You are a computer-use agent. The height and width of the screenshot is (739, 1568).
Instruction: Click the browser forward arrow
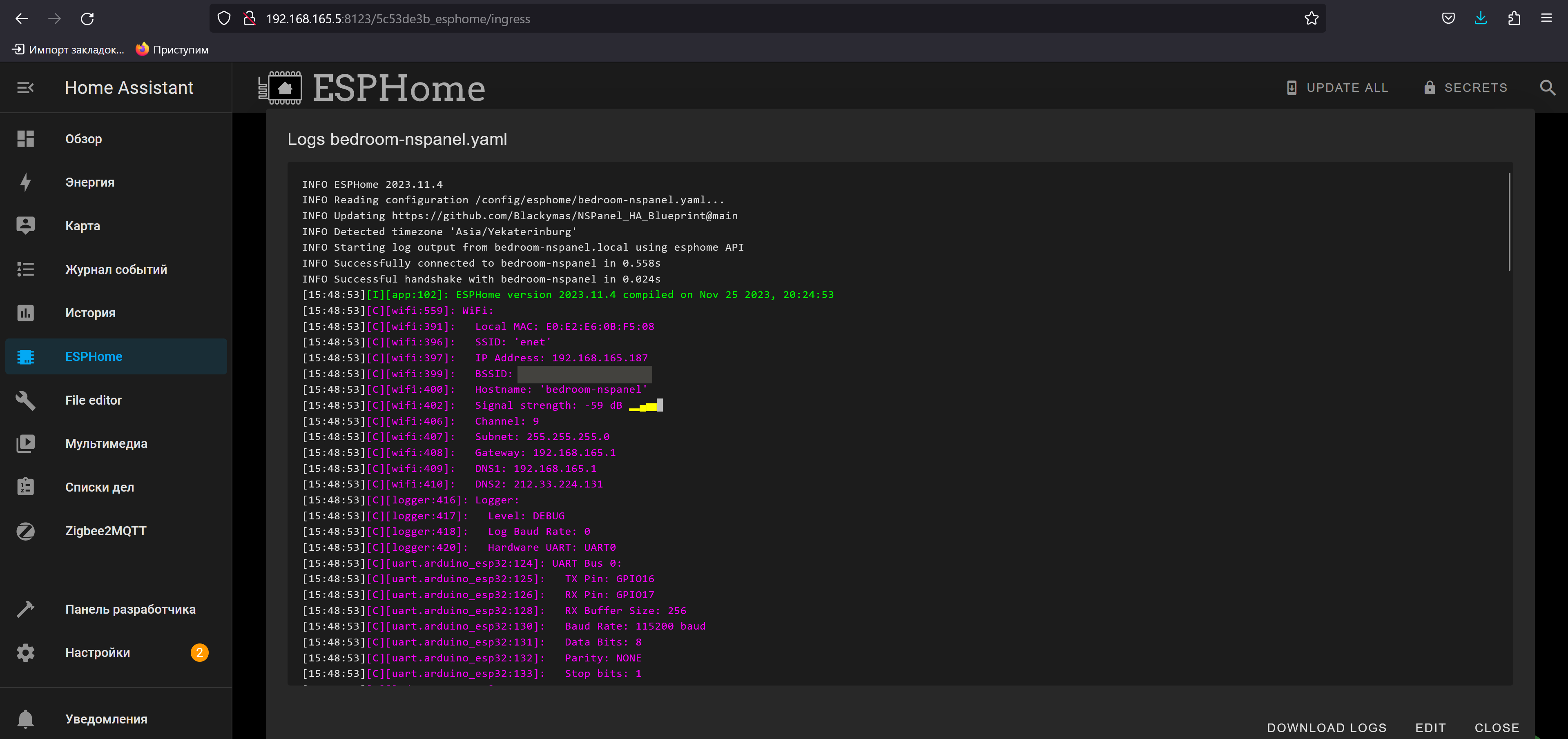55,19
